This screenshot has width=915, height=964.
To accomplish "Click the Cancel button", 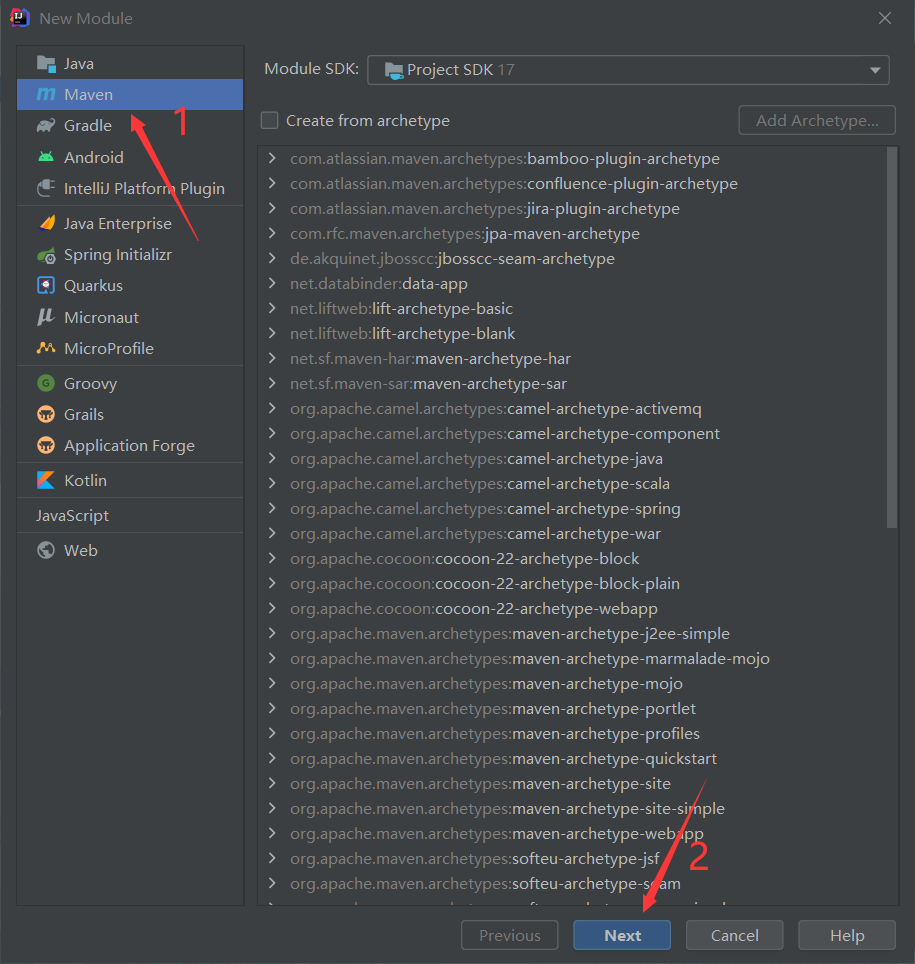I will (734, 935).
